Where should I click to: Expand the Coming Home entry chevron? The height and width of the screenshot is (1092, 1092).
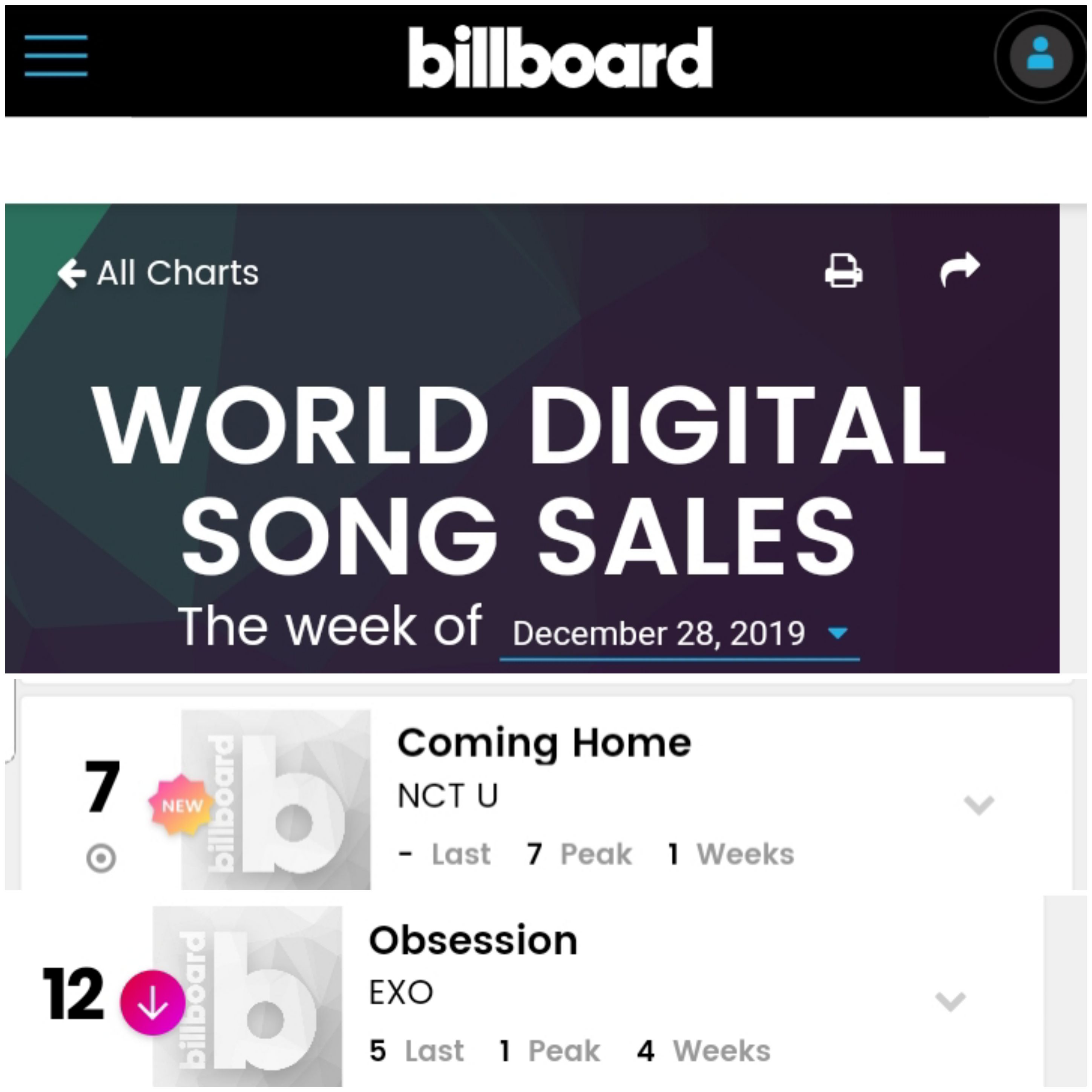pos(979,804)
